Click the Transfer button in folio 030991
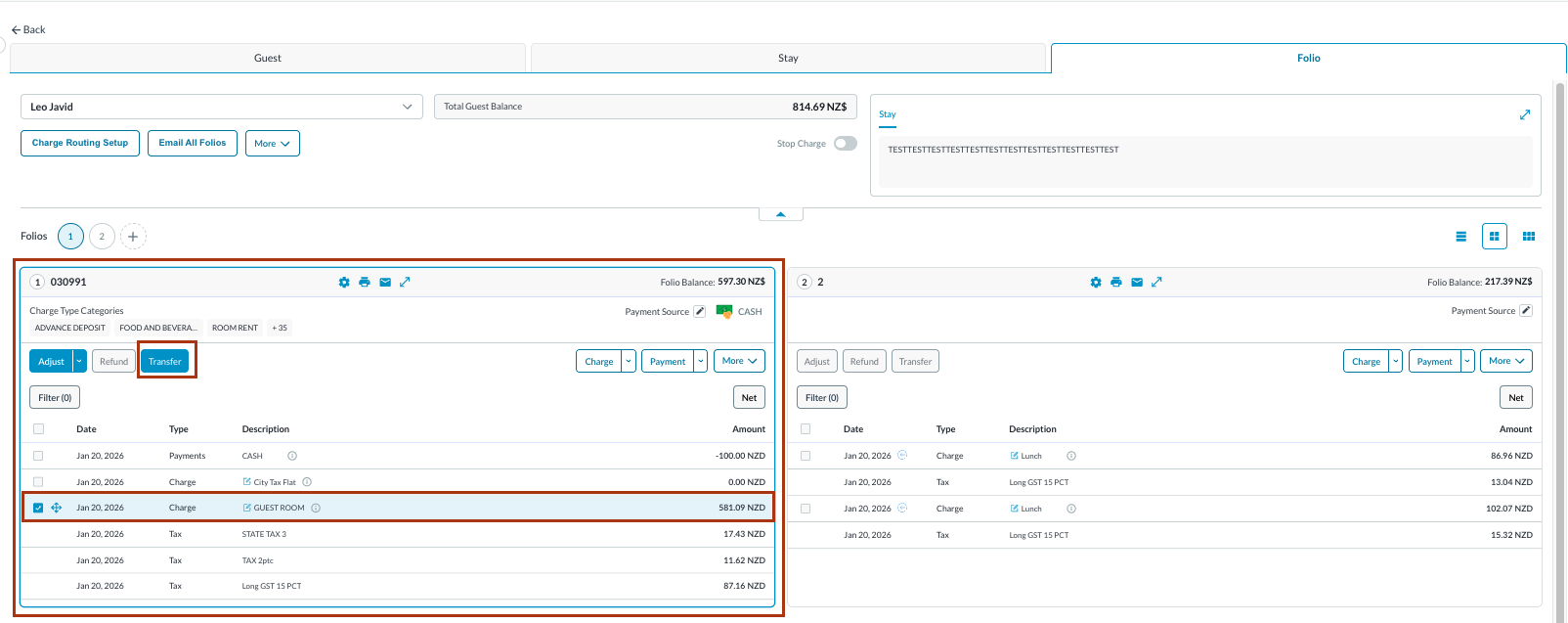 (x=165, y=362)
